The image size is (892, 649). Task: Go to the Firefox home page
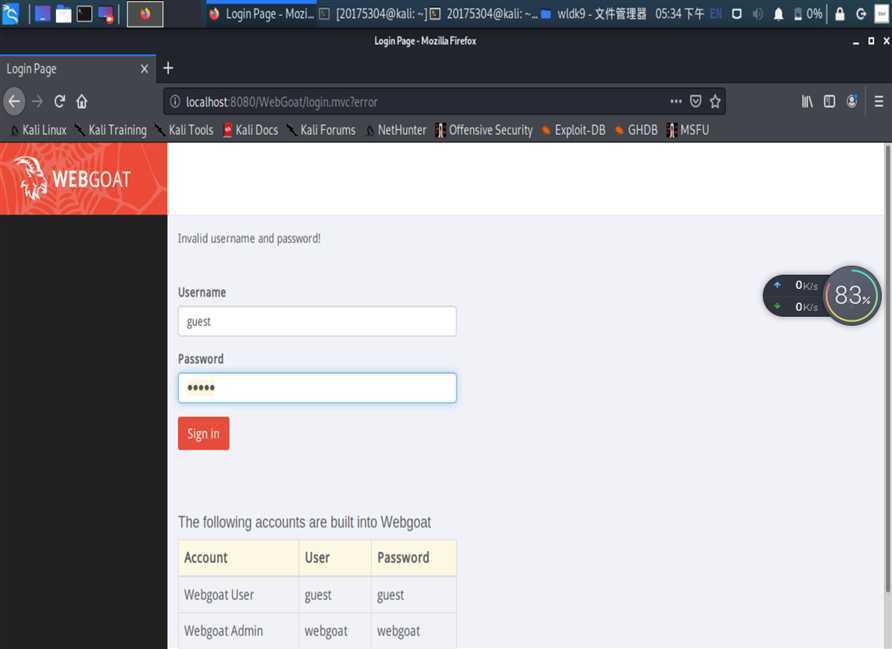point(82,102)
